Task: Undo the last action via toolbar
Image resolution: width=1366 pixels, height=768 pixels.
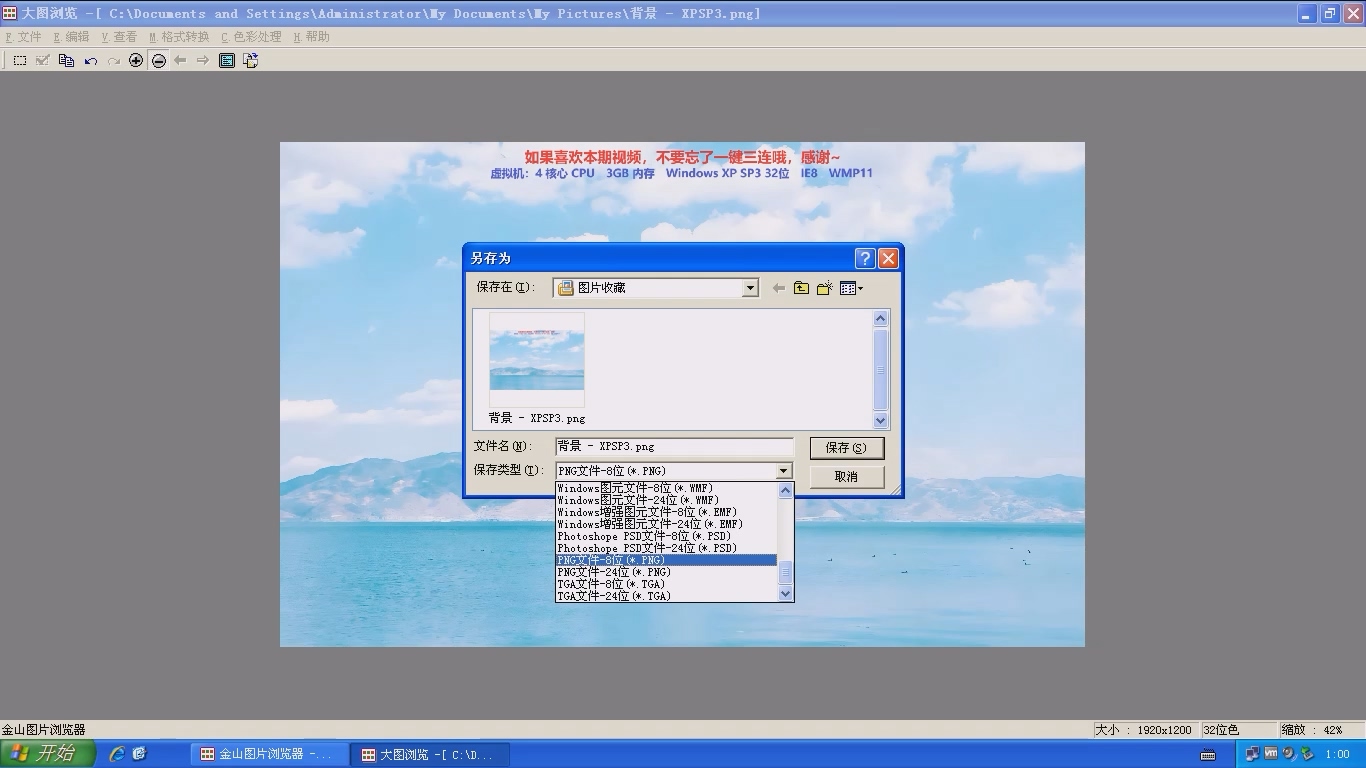Action: (91, 61)
